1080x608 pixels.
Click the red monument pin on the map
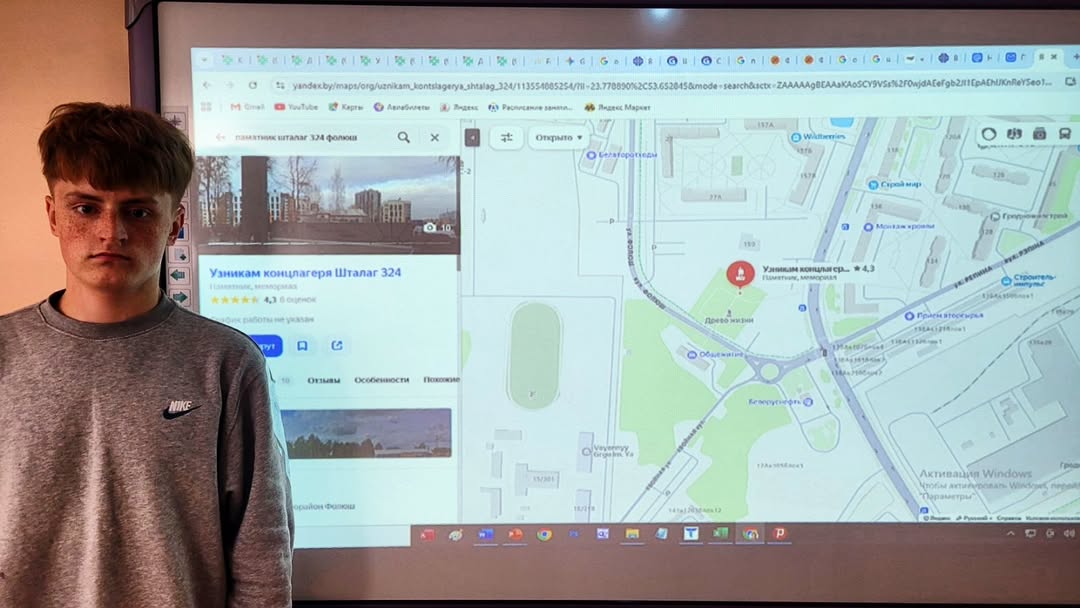tap(740, 273)
